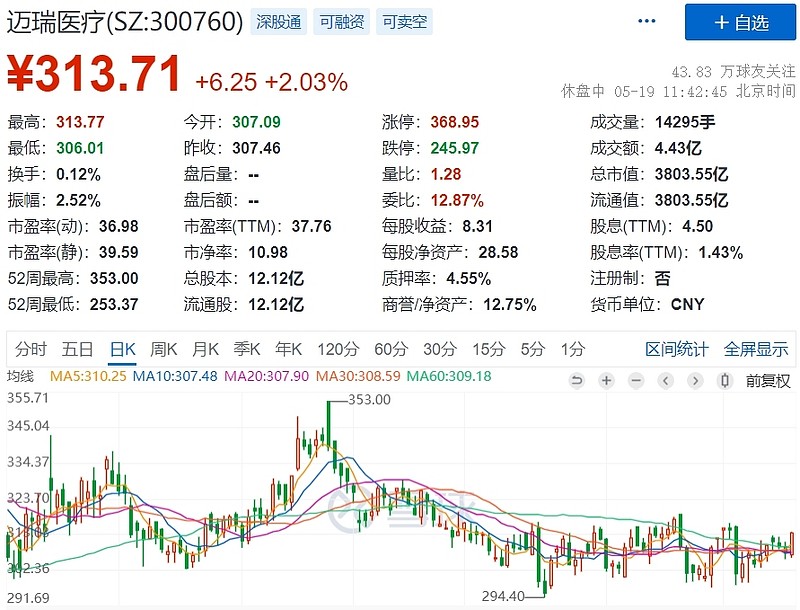The width and height of the screenshot is (800, 610).
Task: Pan chart left with the left chevron
Action: (x=665, y=380)
